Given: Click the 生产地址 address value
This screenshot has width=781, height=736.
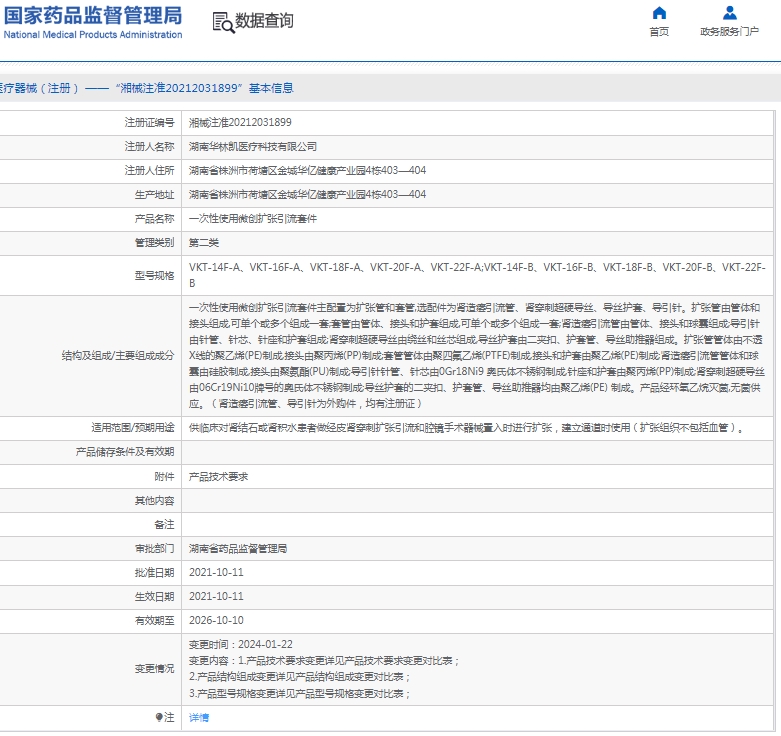Looking at the screenshot, I should (x=307, y=194).
